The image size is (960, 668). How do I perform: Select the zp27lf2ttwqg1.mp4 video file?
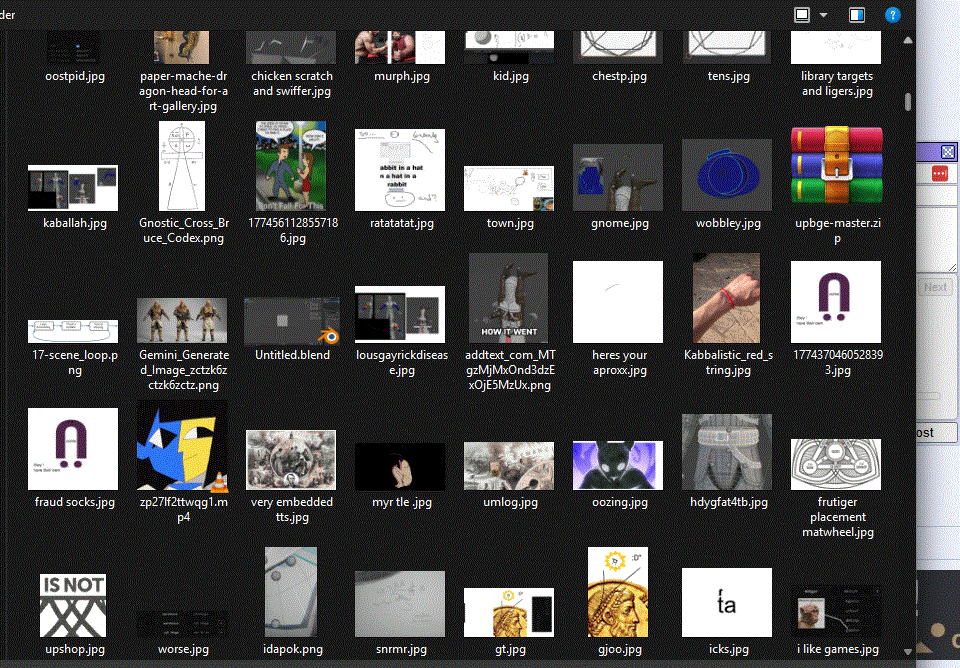point(182,447)
